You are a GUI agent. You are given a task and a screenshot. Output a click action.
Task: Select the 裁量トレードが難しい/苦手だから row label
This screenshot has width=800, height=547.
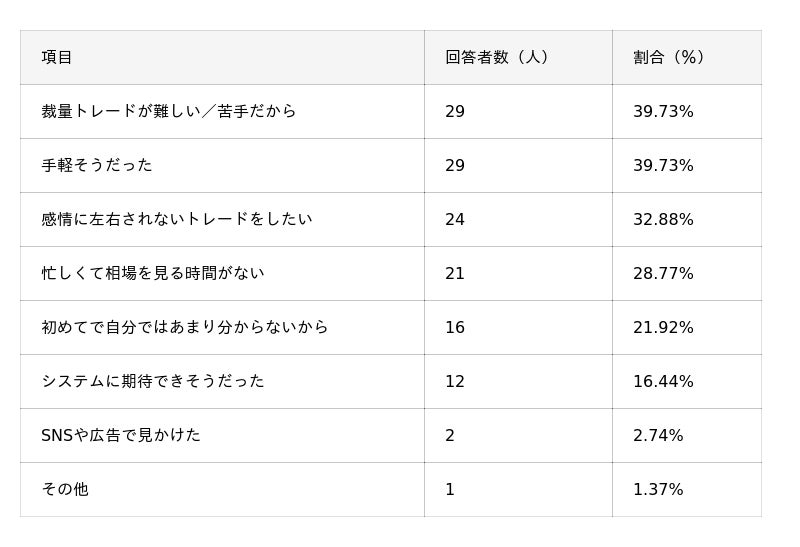(169, 111)
